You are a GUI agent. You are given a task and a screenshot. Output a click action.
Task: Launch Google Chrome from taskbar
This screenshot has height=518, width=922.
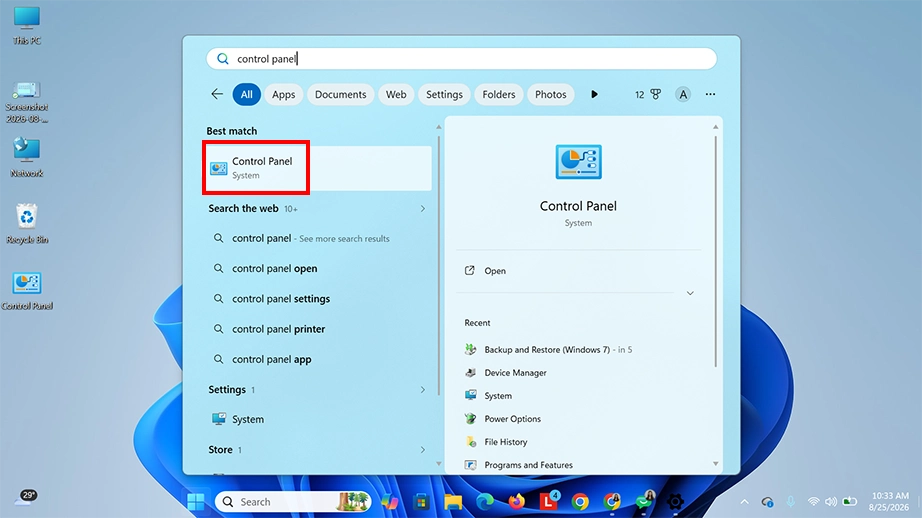click(580, 502)
